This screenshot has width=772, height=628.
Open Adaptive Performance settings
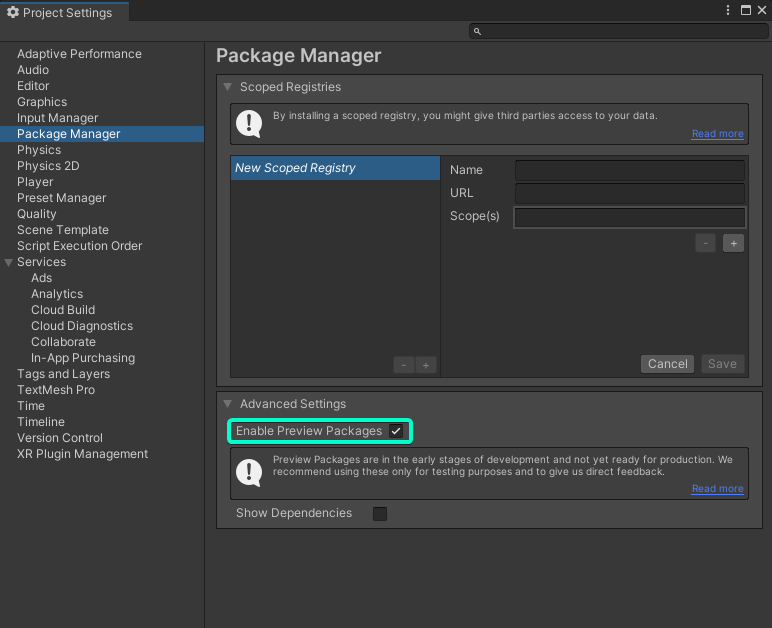pyautogui.click(x=79, y=54)
